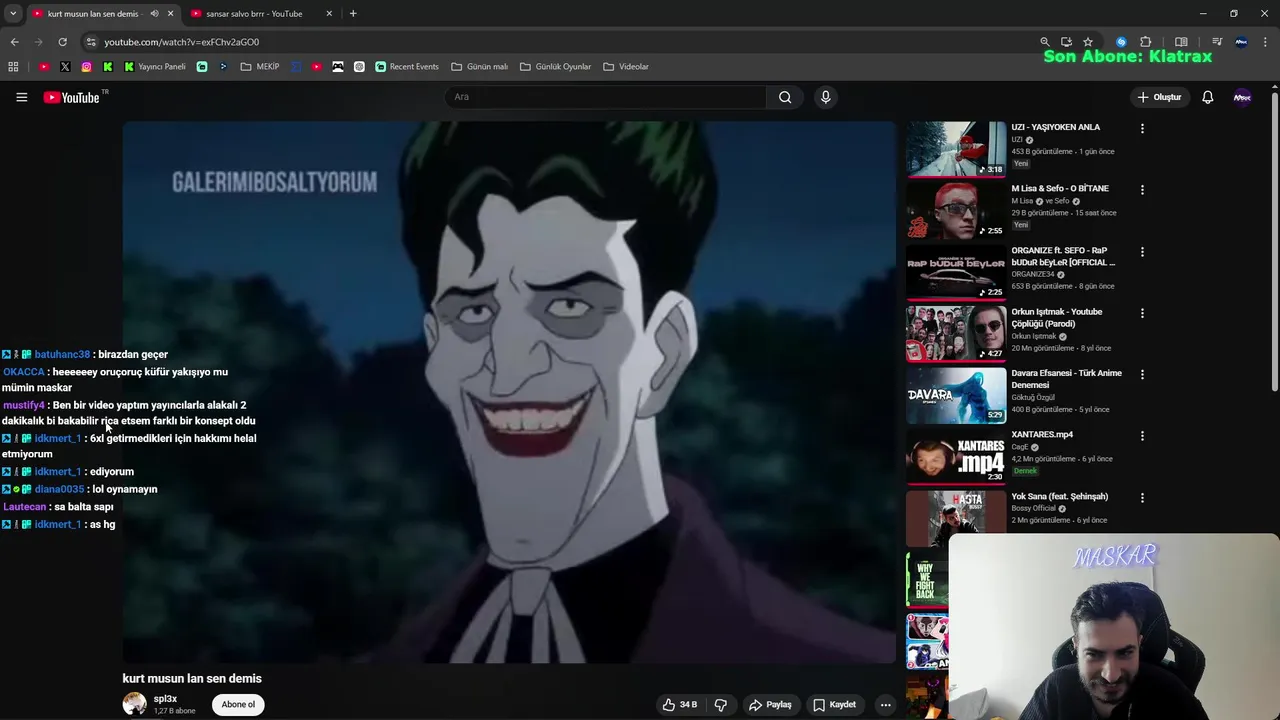
Task: Open the reading mode side panel icon
Action: pyautogui.click(x=1181, y=42)
